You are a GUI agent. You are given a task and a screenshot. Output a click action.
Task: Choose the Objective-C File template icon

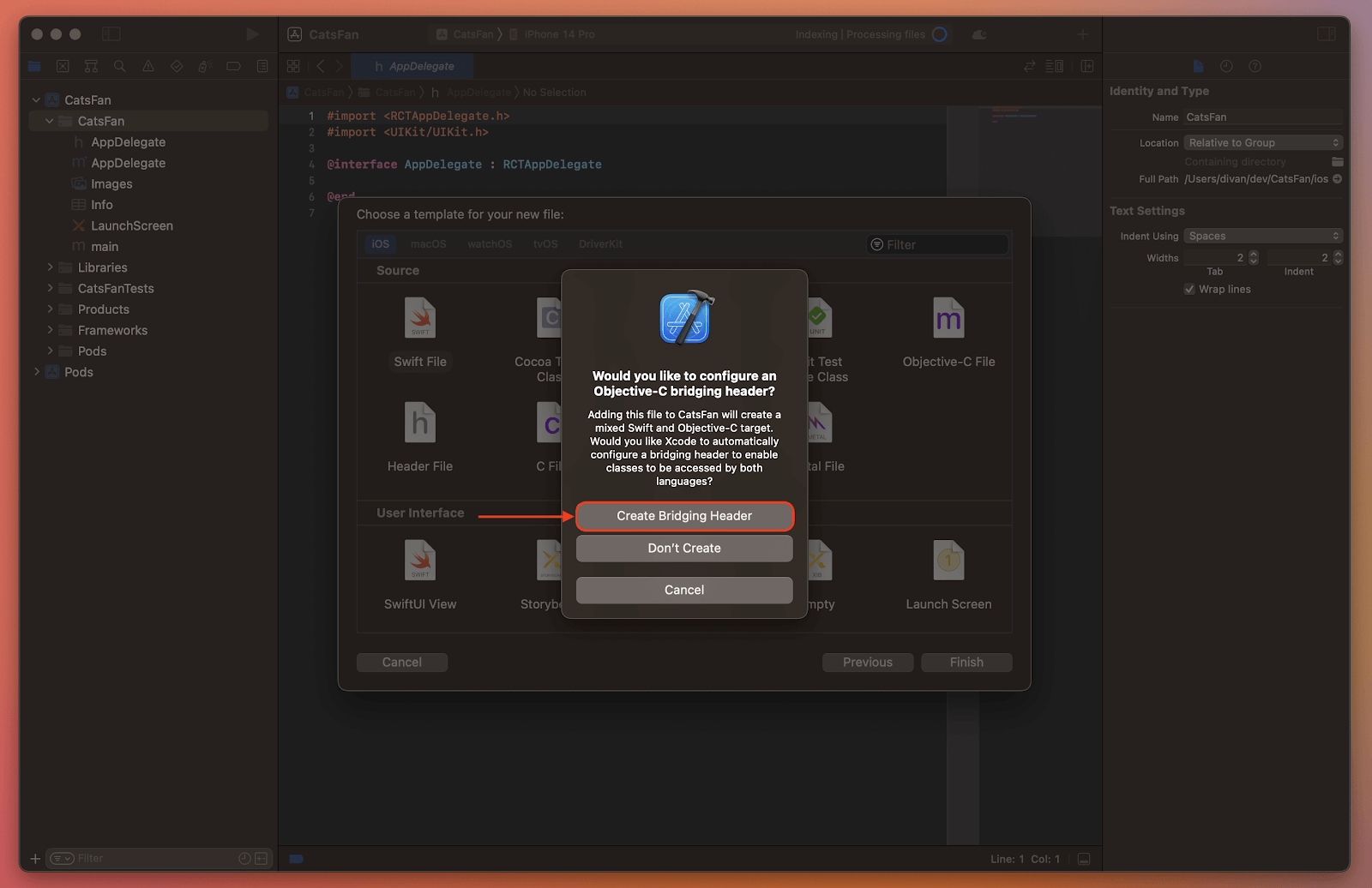tap(948, 319)
